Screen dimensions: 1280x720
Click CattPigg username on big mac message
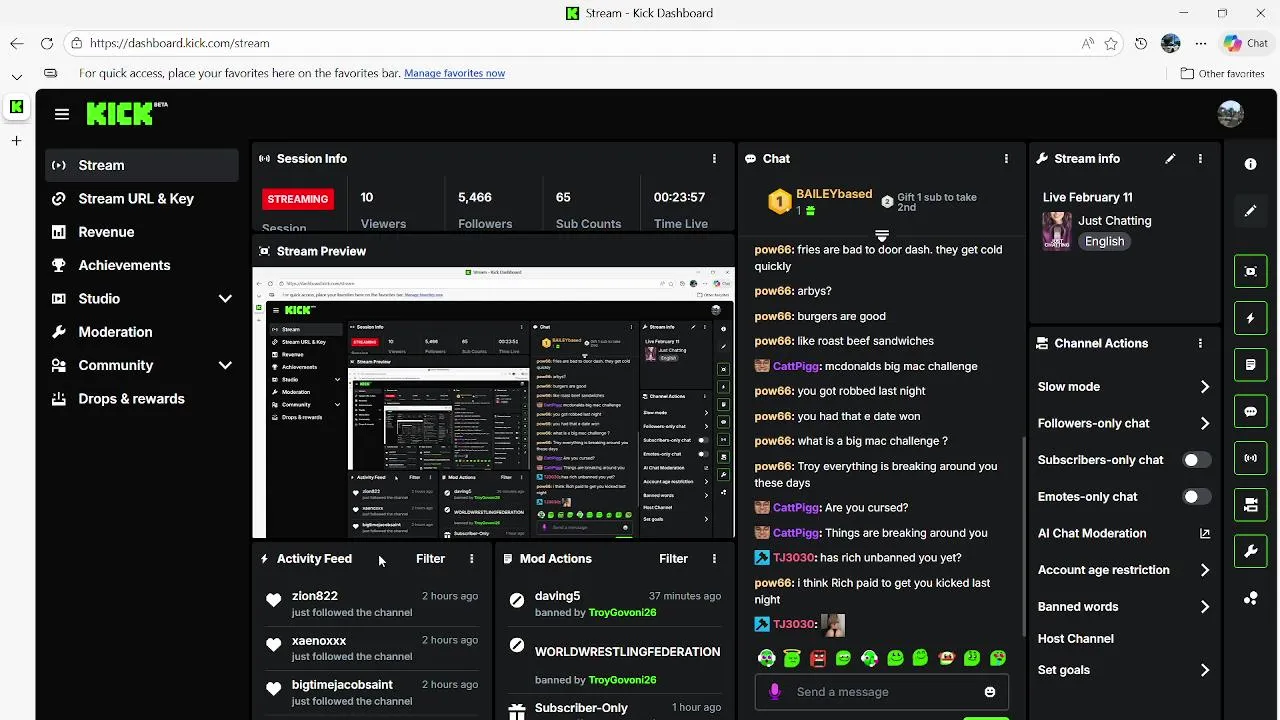796,366
